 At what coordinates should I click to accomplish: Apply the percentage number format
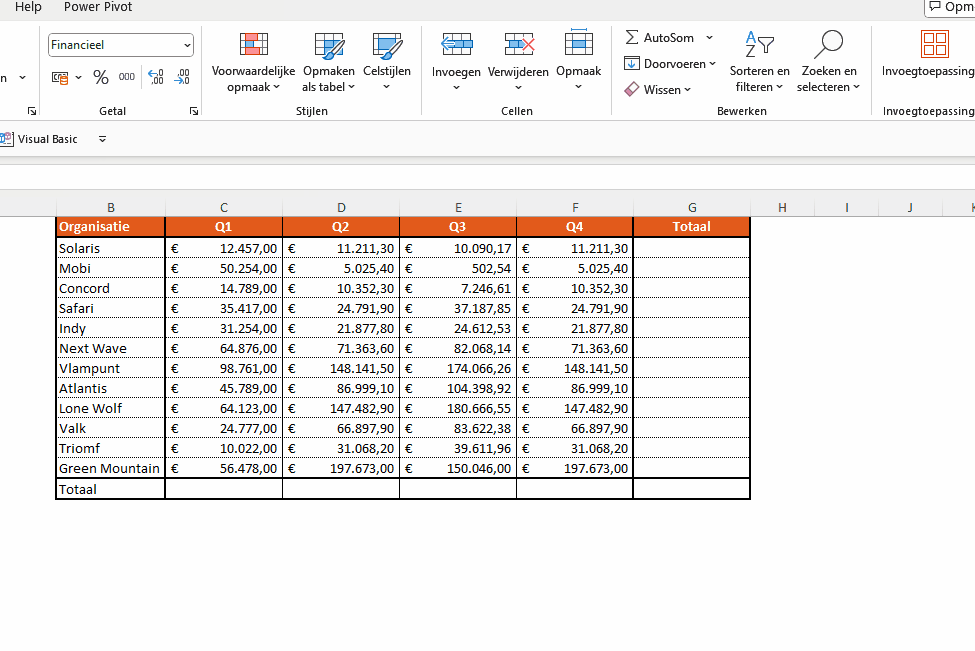pyautogui.click(x=100, y=76)
